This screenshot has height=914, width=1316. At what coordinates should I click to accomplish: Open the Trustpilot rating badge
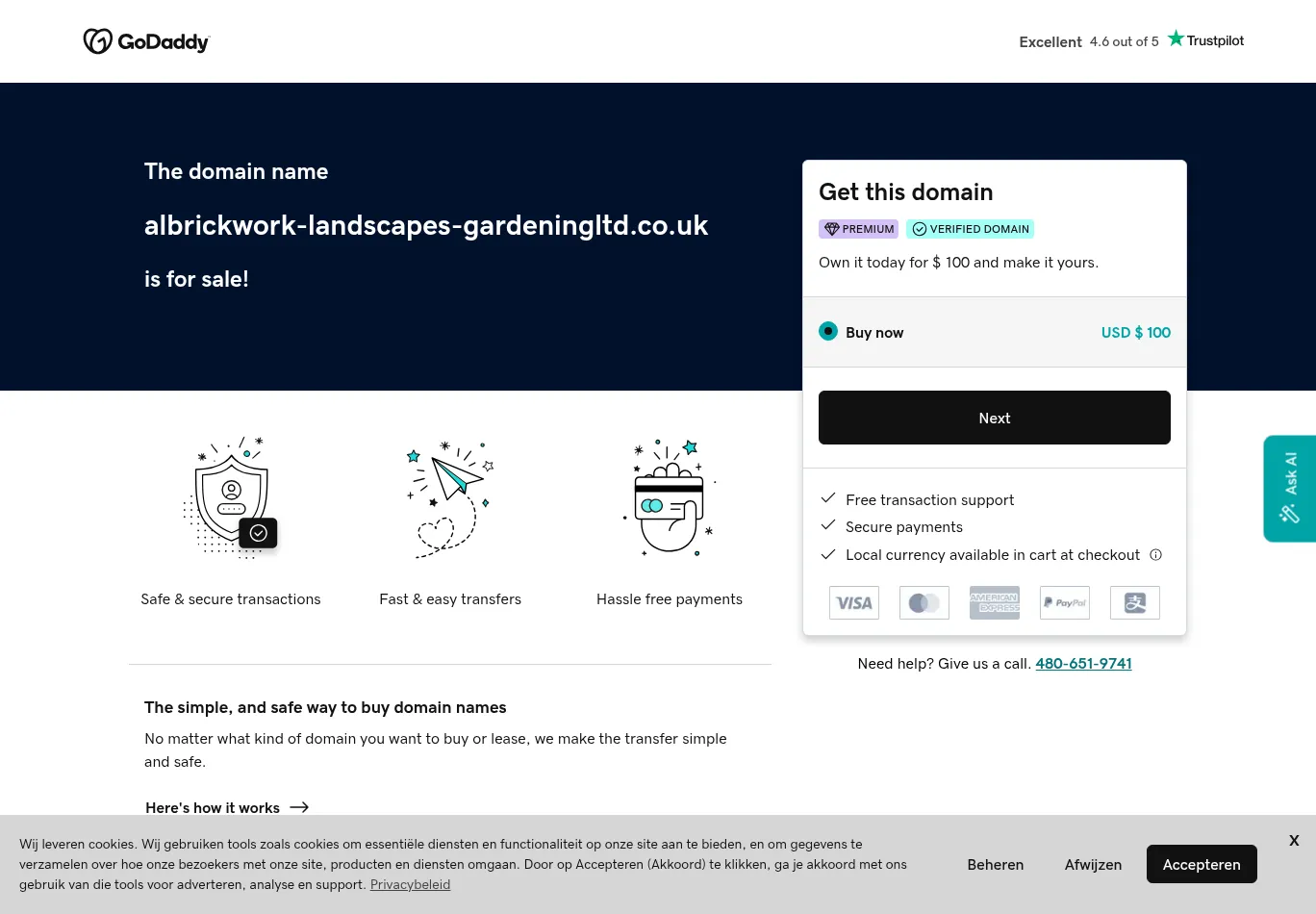point(1131,41)
